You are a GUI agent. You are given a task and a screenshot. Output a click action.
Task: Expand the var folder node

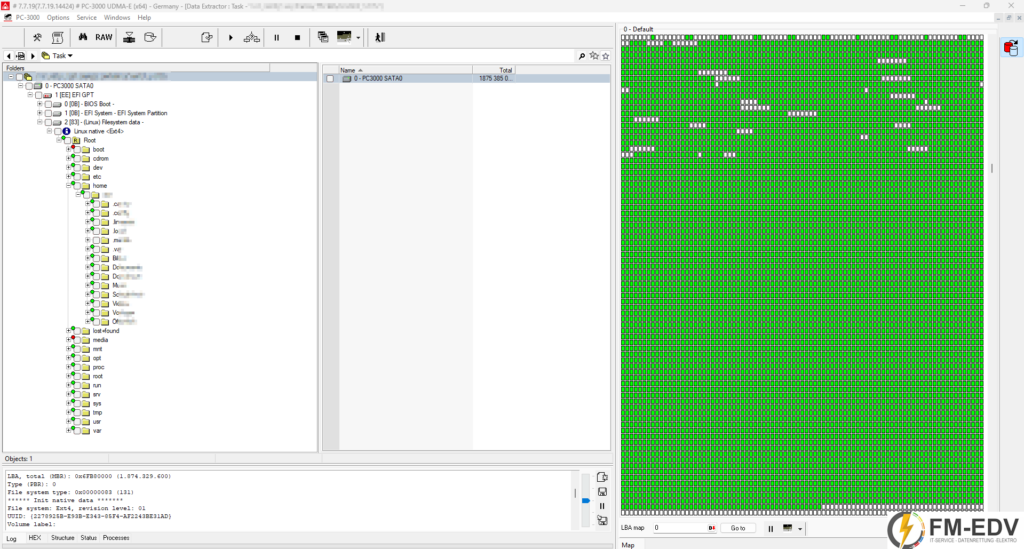click(x=68, y=431)
